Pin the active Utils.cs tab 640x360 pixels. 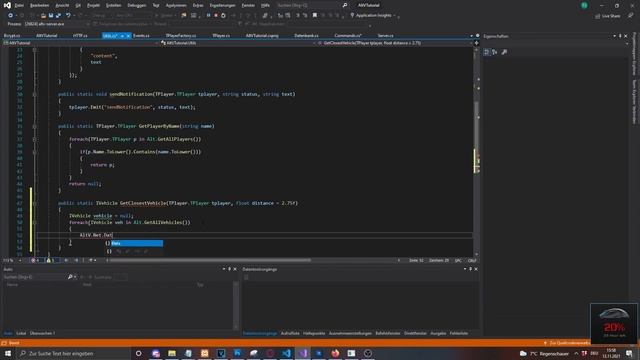tap(122, 36)
